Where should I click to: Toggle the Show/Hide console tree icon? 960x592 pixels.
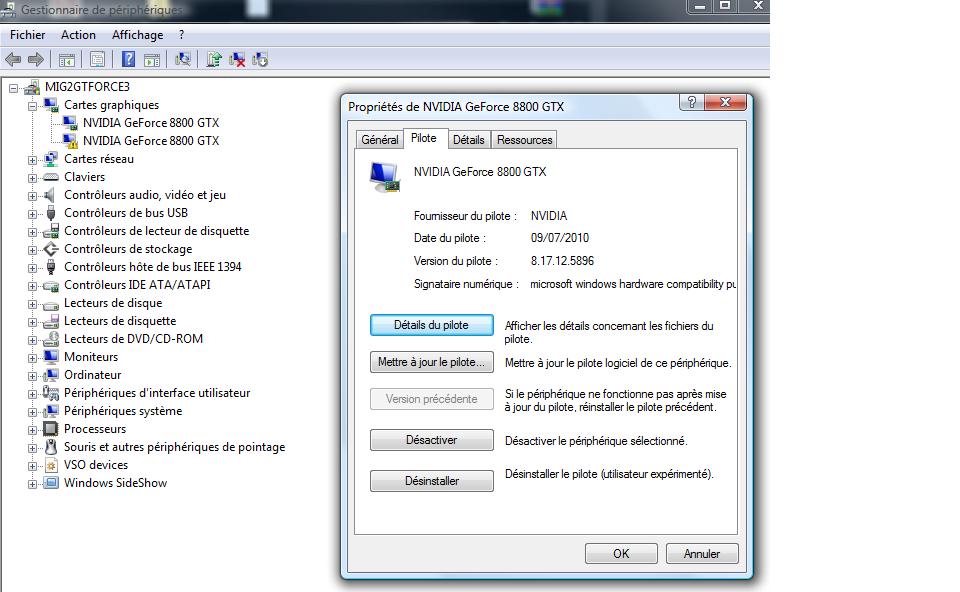67,60
